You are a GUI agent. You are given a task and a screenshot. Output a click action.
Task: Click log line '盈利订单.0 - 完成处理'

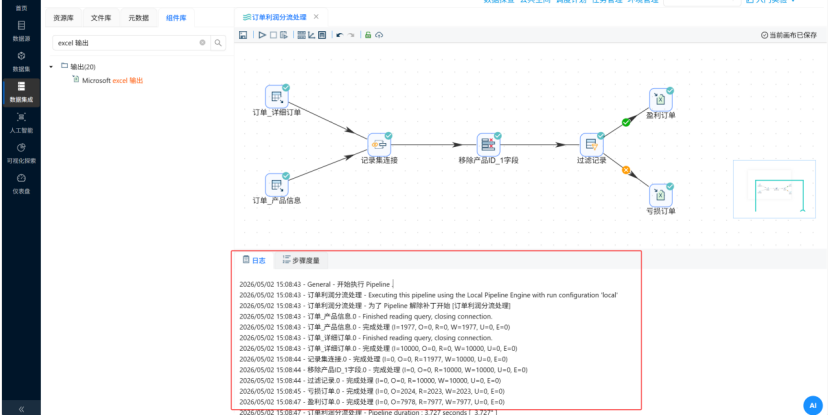(372, 402)
